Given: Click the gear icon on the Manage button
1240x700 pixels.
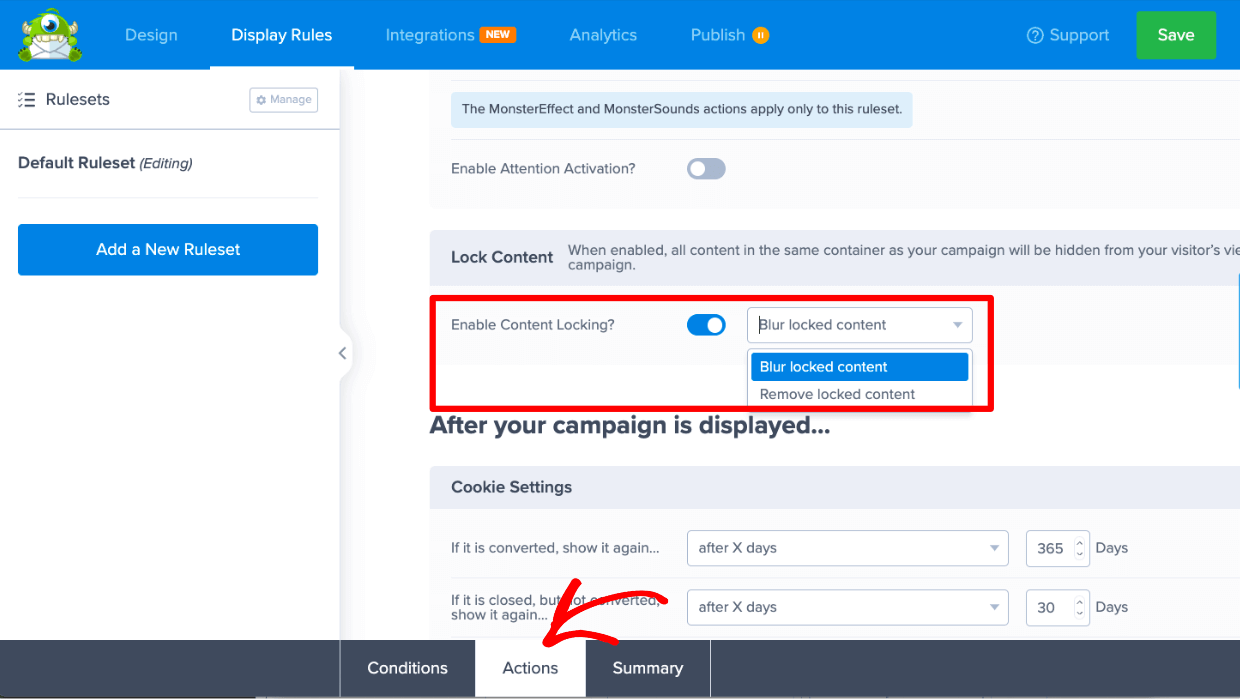Looking at the screenshot, I should (260, 99).
